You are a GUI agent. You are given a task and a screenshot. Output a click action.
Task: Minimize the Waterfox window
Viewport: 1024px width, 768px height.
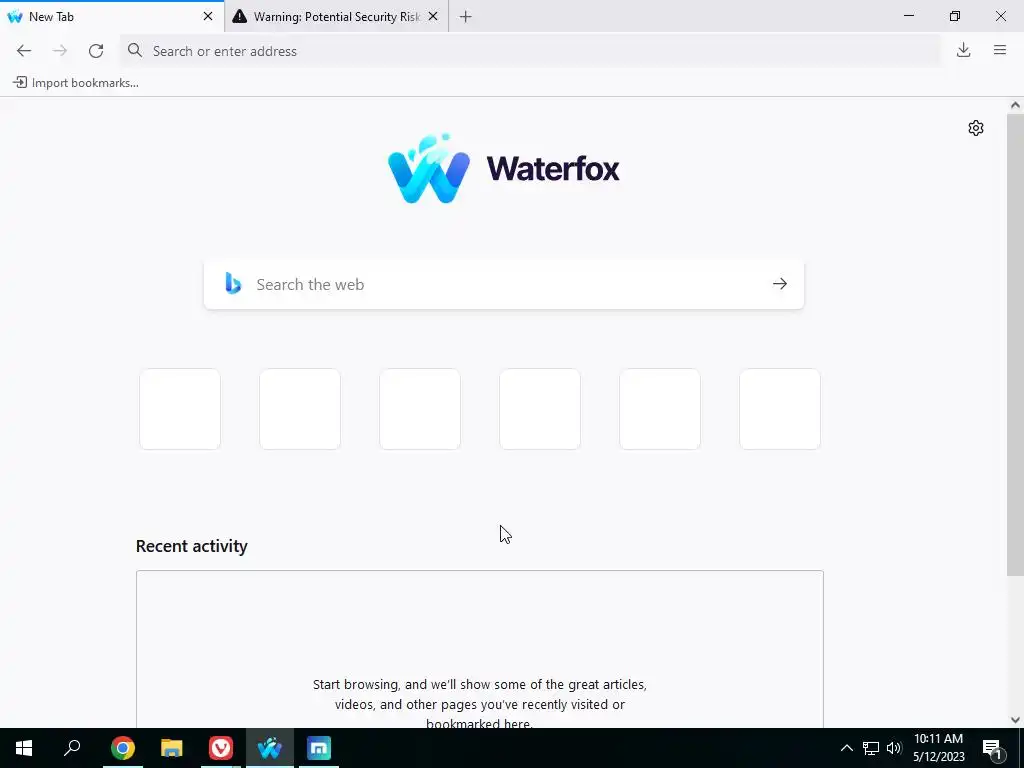tap(909, 16)
